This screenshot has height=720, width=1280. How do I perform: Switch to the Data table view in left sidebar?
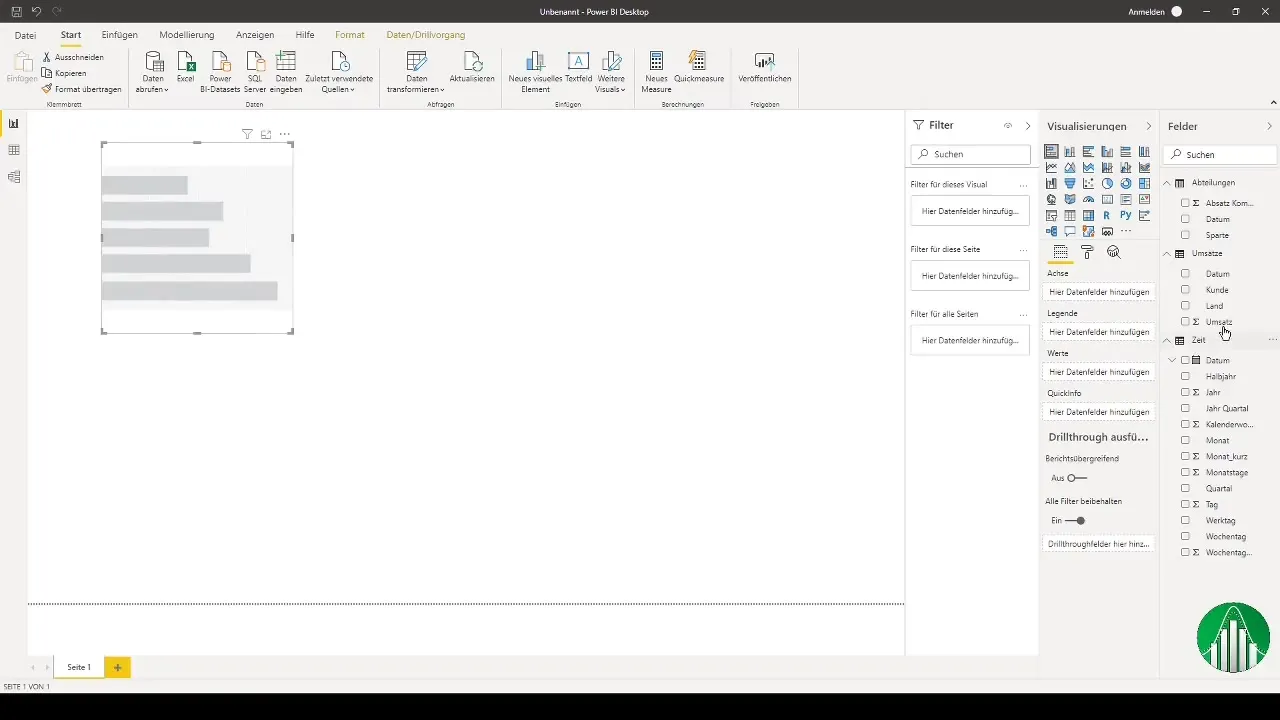pyautogui.click(x=14, y=150)
